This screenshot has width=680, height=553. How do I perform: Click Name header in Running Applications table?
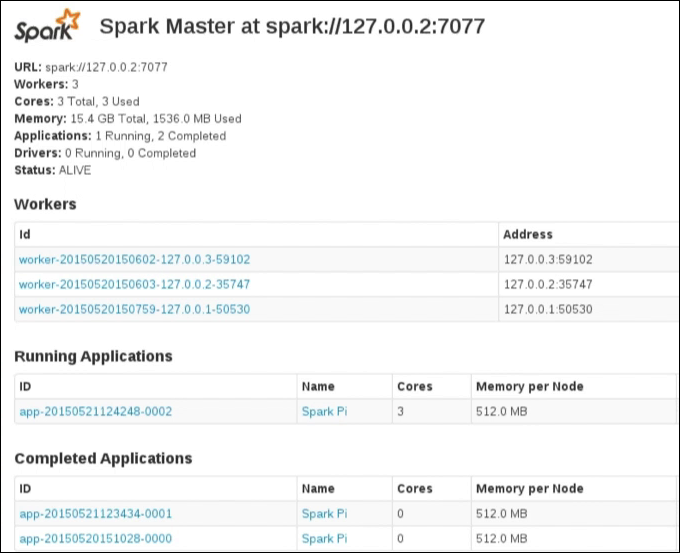318,386
